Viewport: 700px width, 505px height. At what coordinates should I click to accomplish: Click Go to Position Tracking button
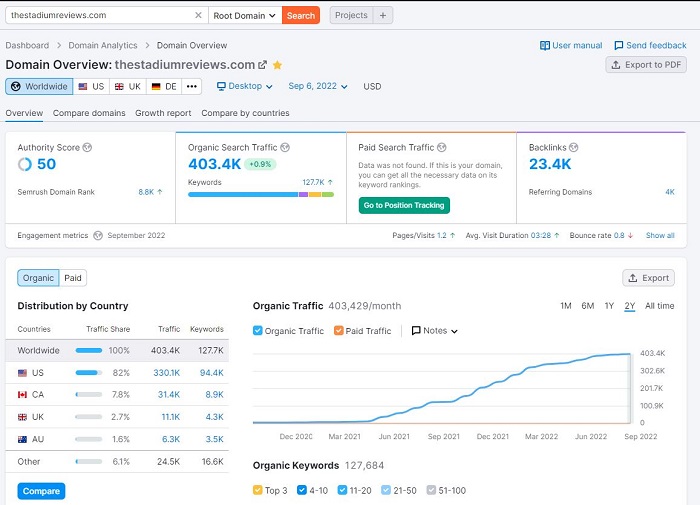point(404,205)
